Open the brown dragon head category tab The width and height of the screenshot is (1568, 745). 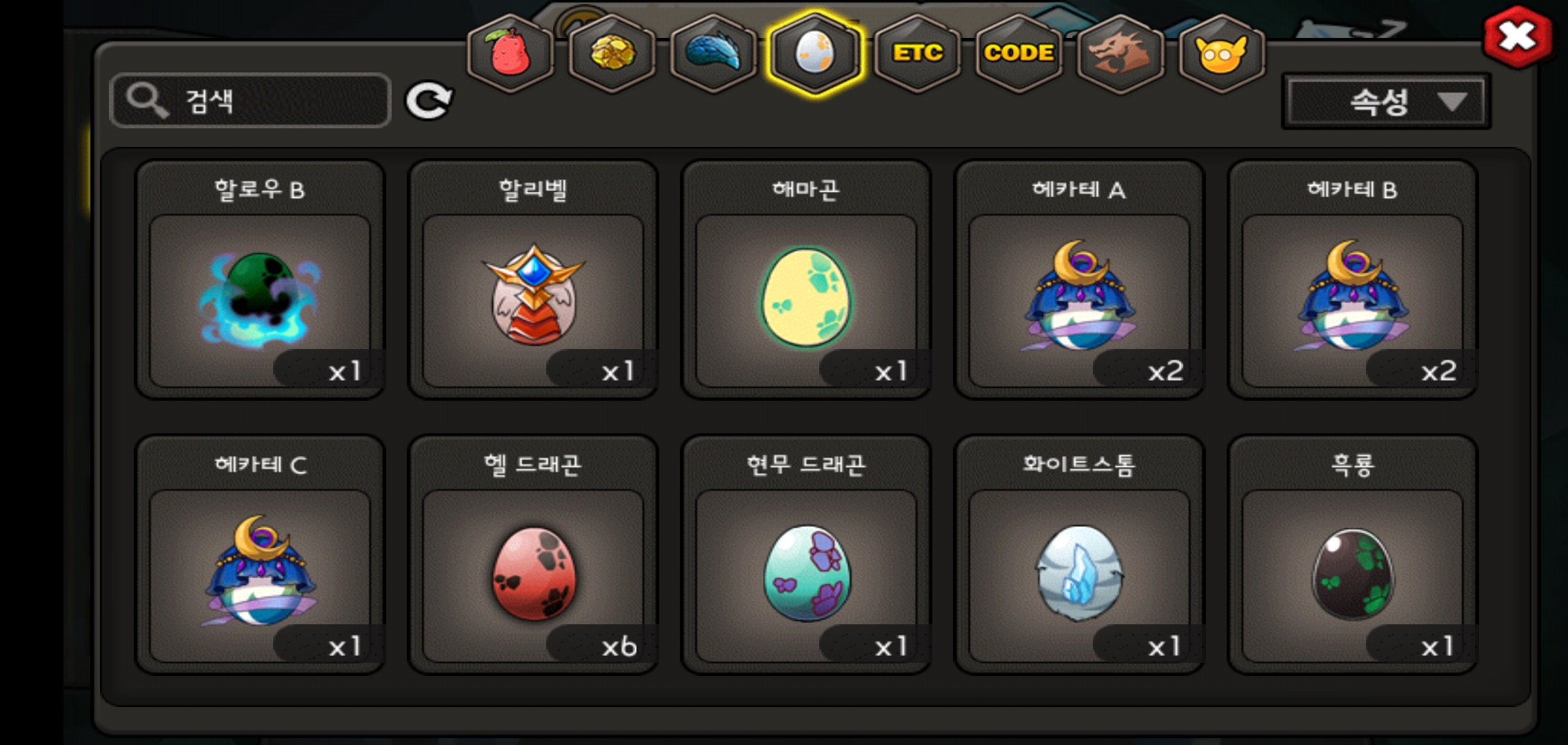click(1120, 53)
